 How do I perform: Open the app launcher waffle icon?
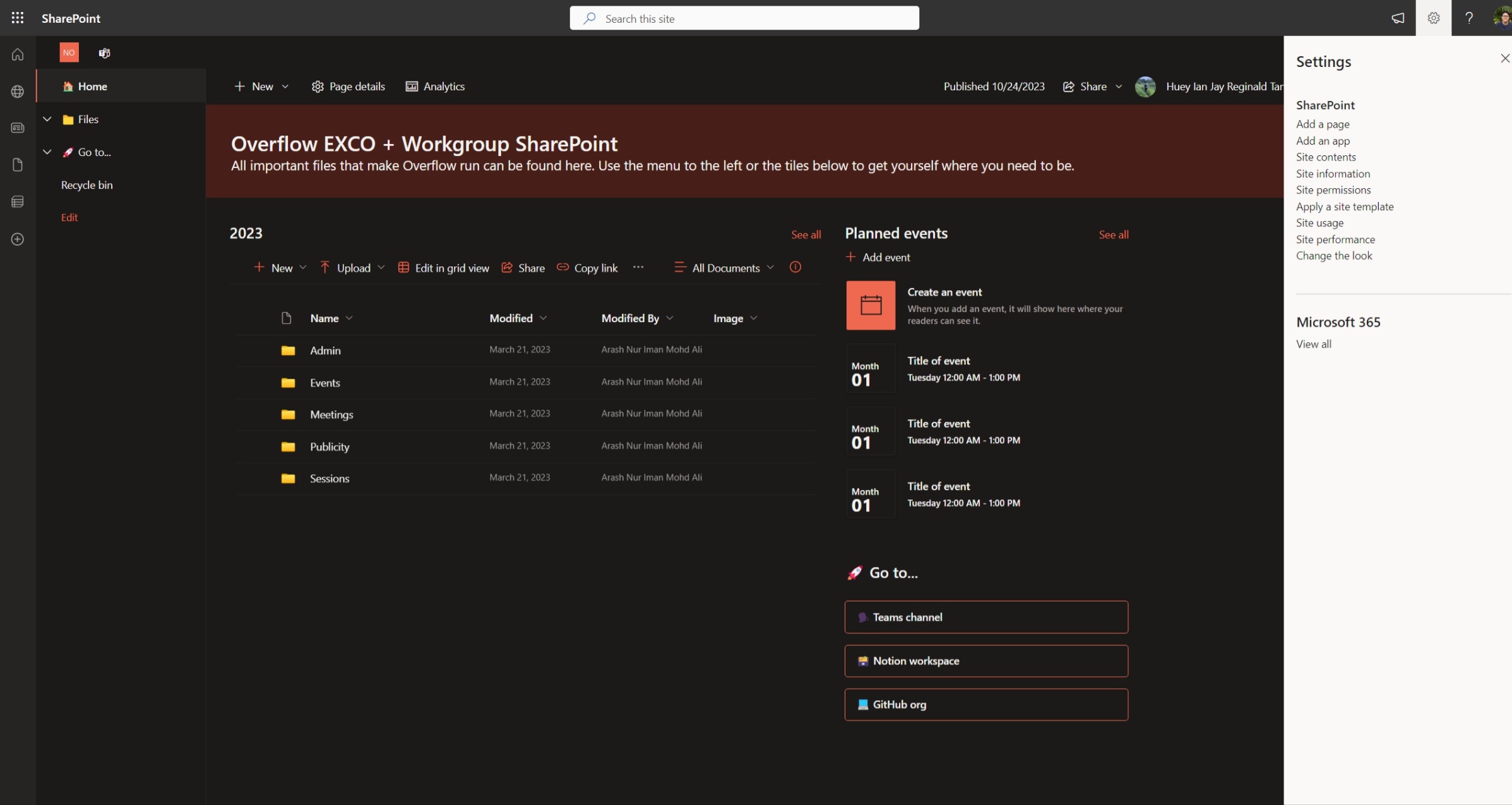point(18,18)
